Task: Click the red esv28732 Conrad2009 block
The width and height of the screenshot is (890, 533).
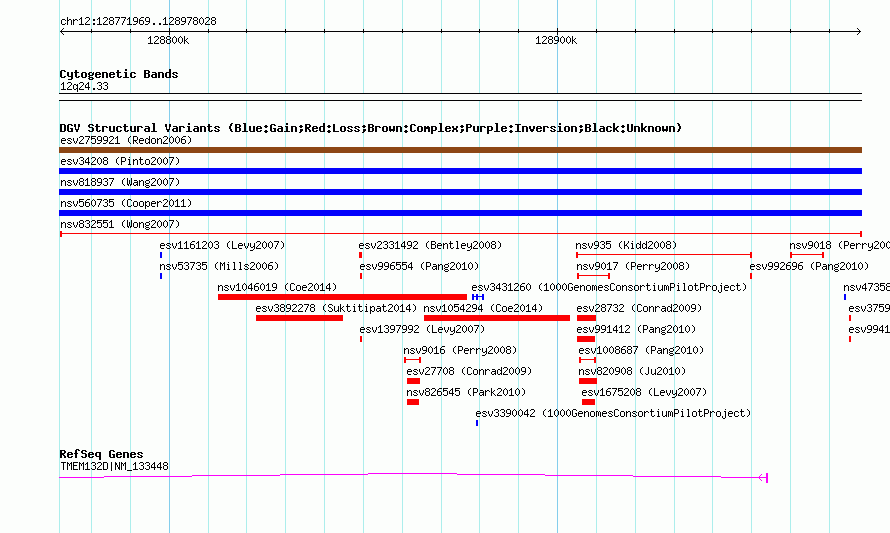Action: click(586, 318)
